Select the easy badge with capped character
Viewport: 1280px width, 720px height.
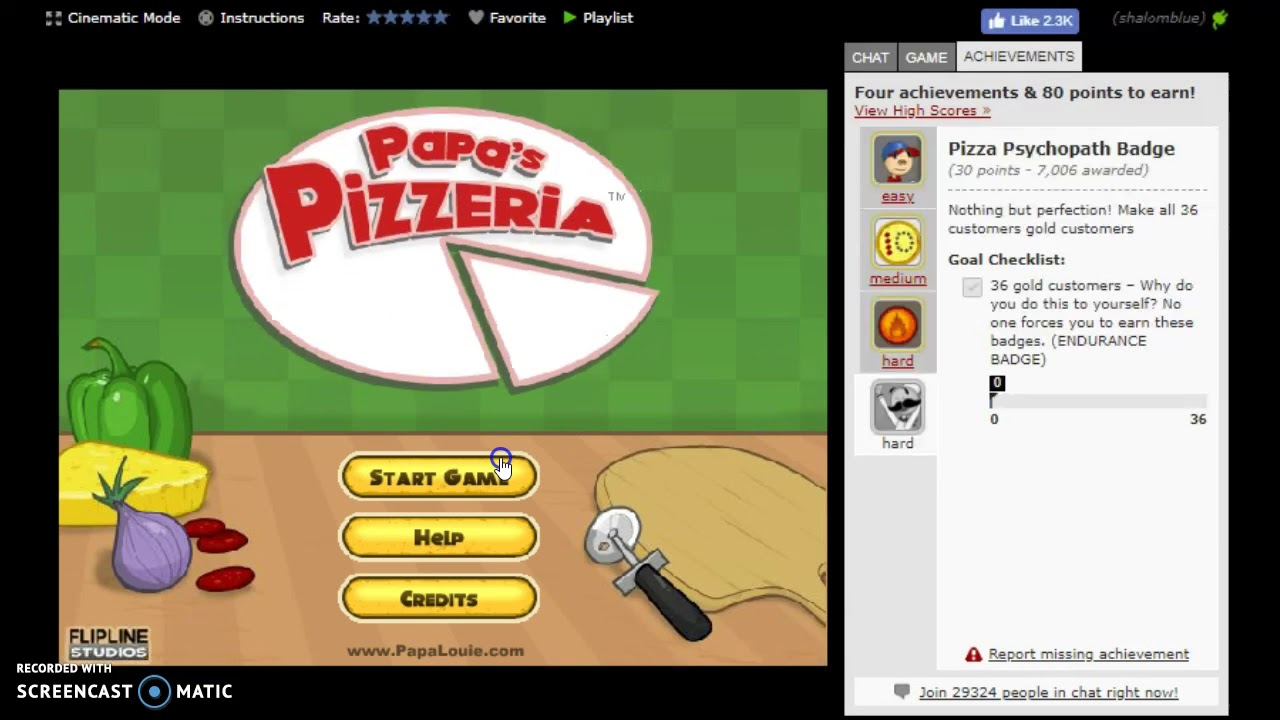(897, 160)
